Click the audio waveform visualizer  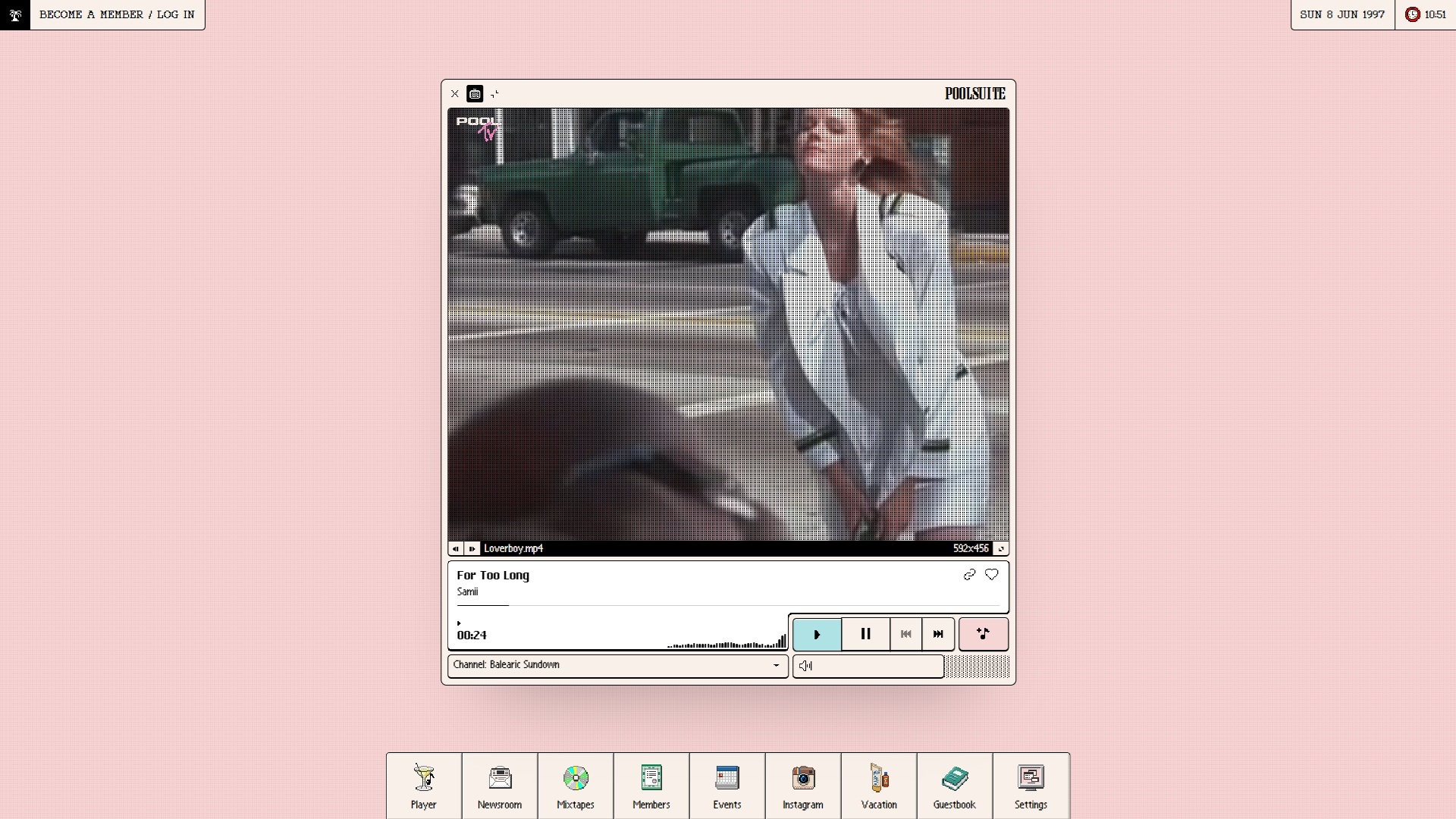[x=726, y=641]
